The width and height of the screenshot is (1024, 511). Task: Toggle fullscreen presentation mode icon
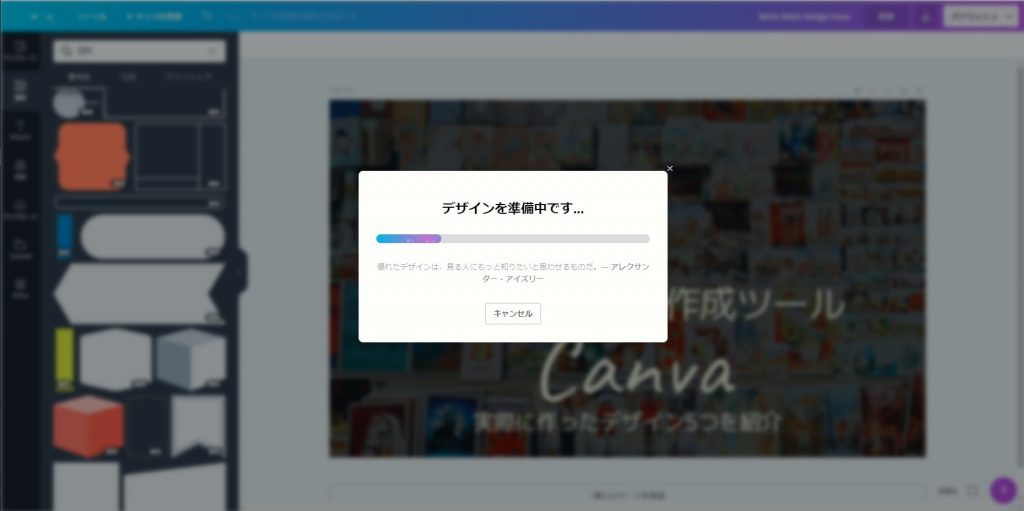click(x=972, y=491)
